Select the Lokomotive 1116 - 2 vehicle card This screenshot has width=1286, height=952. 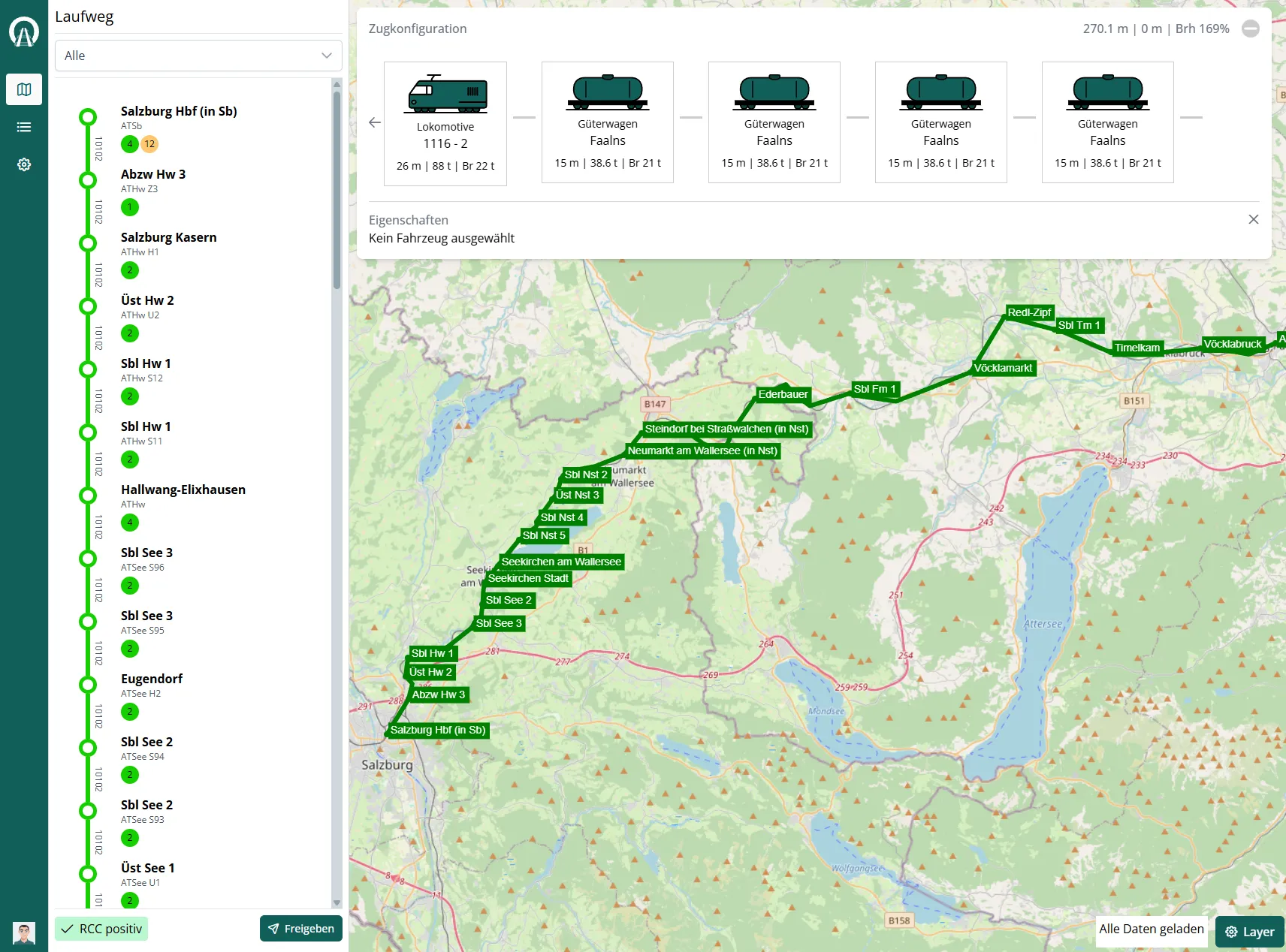445,124
